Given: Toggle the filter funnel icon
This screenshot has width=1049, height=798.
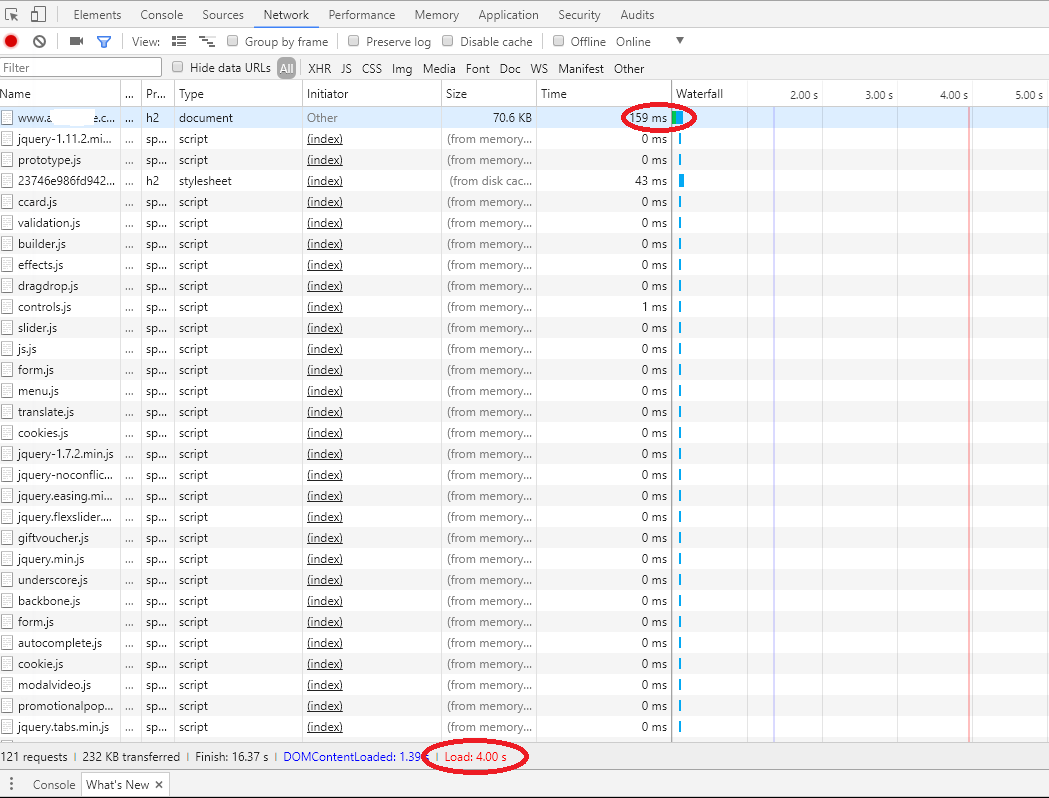Looking at the screenshot, I should point(104,41).
